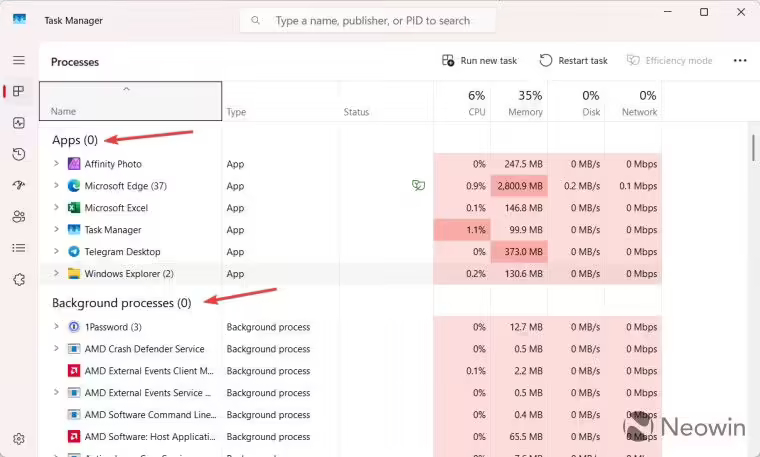
Task: Open App history from sidebar
Action: [18, 154]
